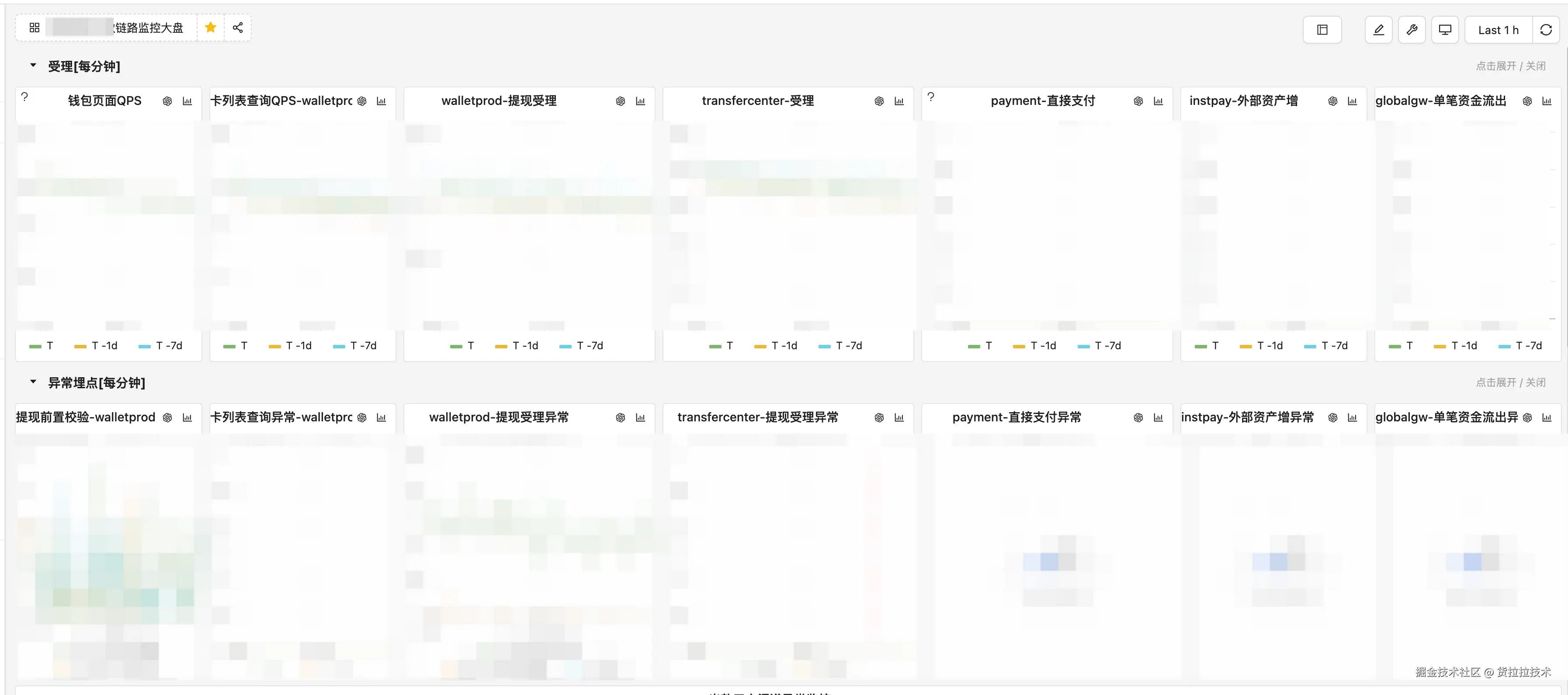The image size is (1568, 695).
Task: Open chart icon on payment-直接支付 panel
Action: tap(1158, 101)
